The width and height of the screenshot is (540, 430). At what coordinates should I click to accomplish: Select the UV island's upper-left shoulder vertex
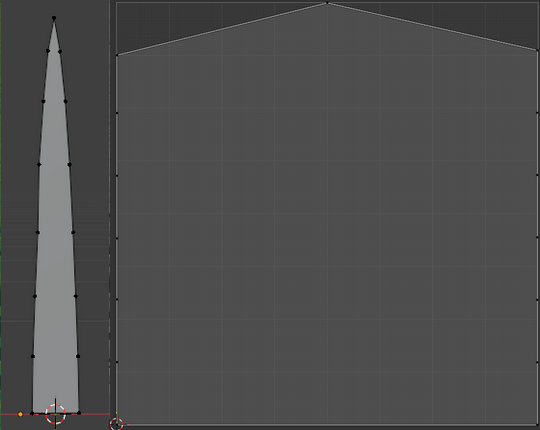click(117, 55)
